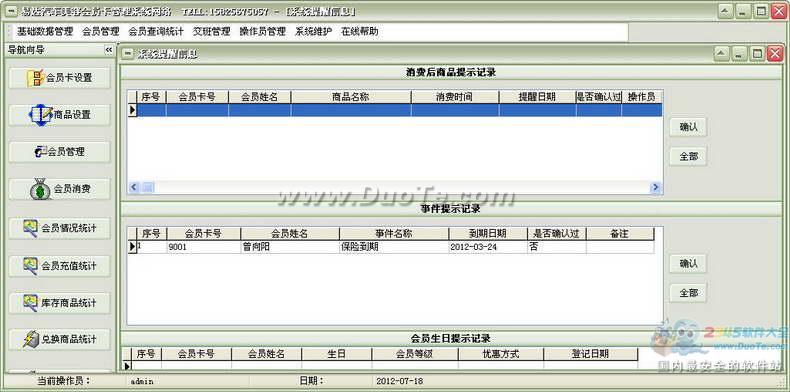
Task: Click the 商品设置 sidebar icon
Action: tap(59, 115)
